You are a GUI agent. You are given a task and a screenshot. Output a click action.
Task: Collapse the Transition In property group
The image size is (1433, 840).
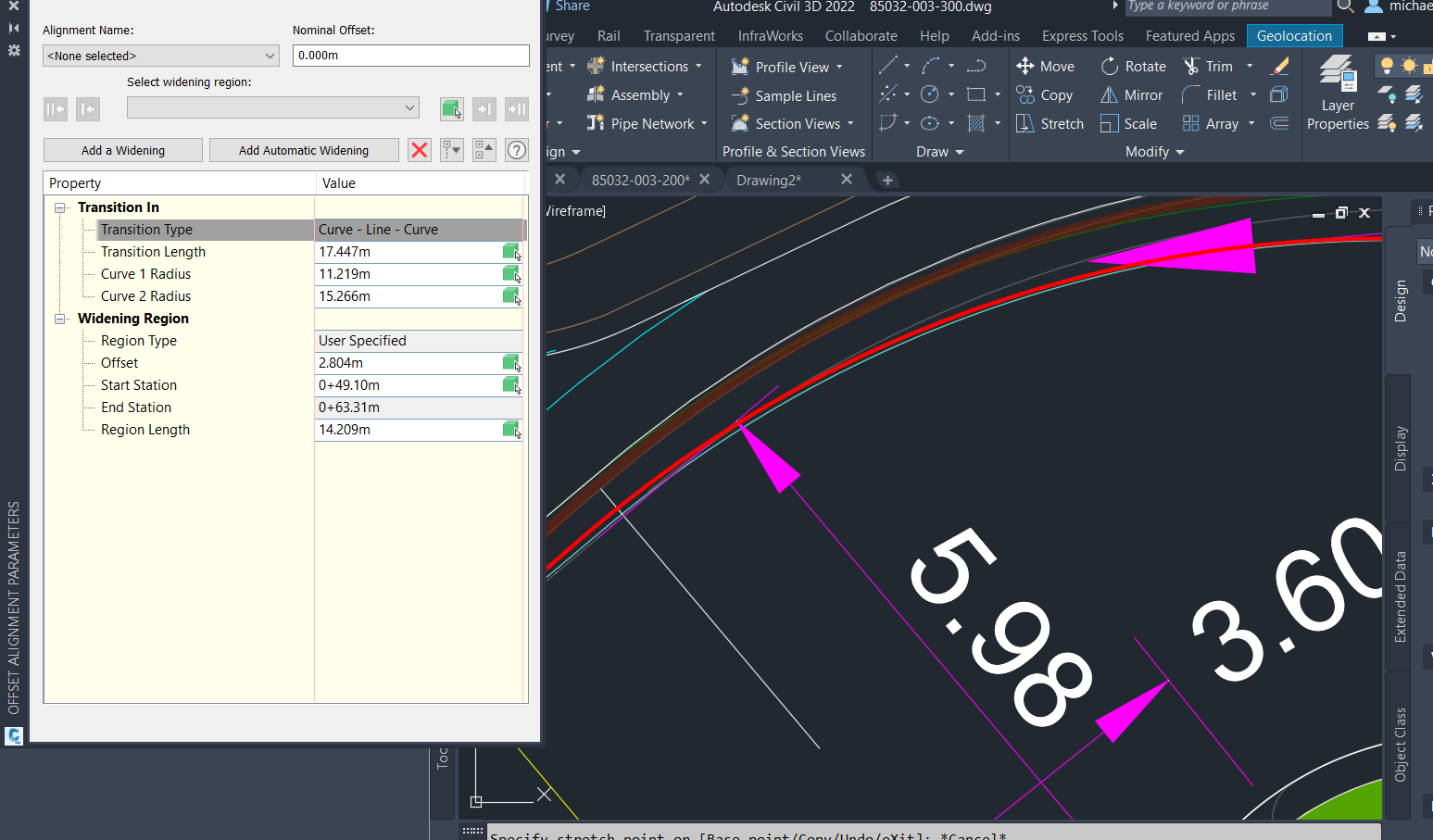[59, 207]
